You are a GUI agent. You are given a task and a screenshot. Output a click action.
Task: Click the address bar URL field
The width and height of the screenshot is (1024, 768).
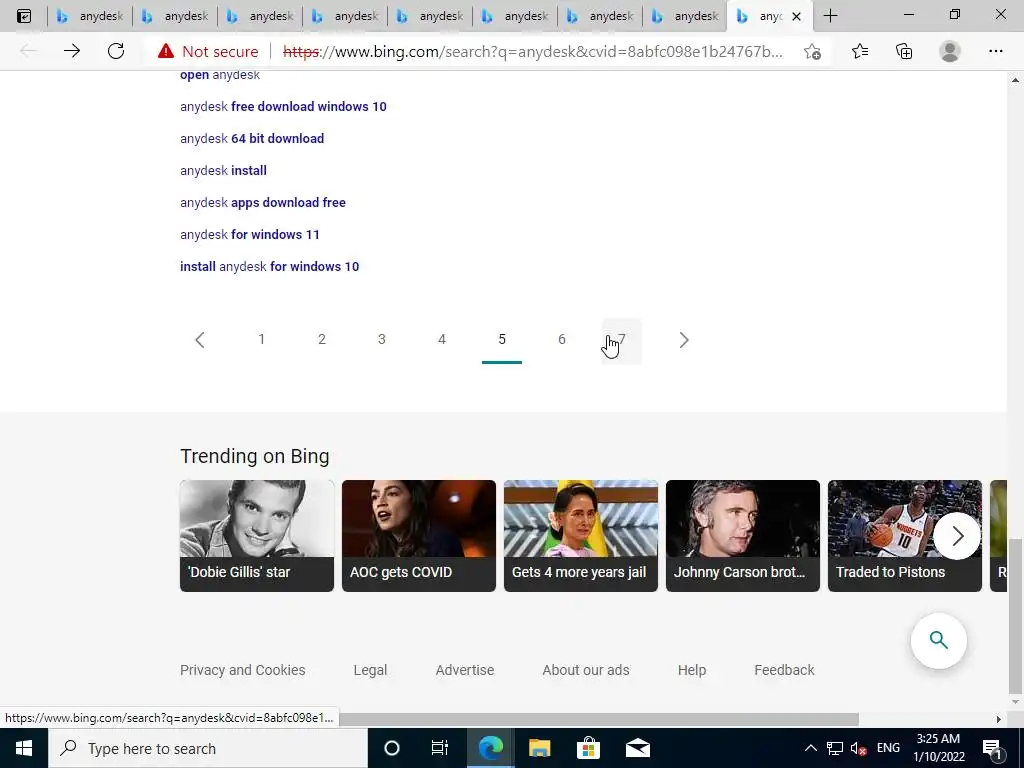point(532,51)
